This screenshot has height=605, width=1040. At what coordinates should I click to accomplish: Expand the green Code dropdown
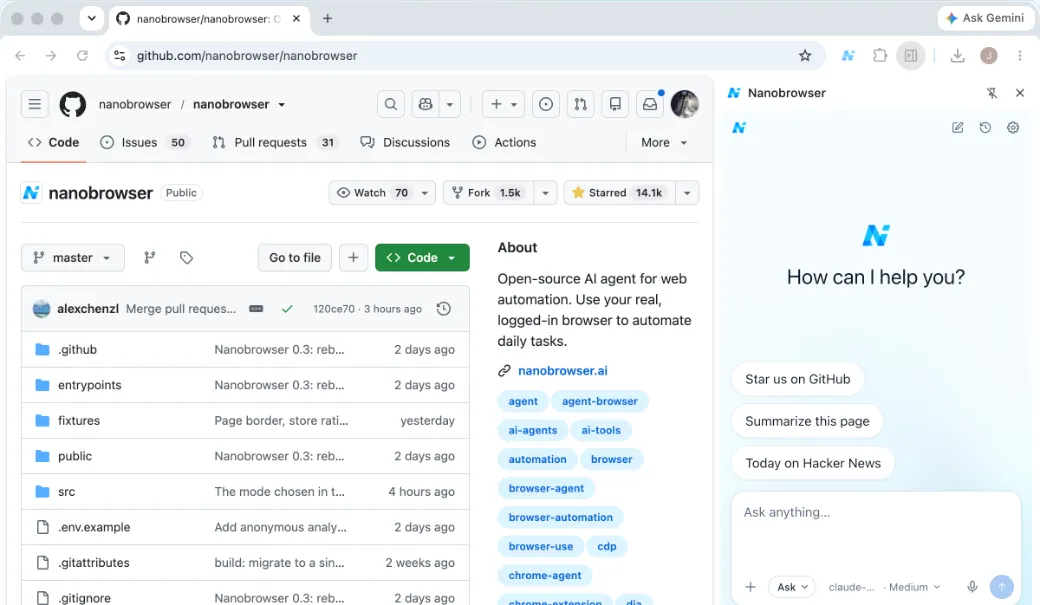coord(422,257)
